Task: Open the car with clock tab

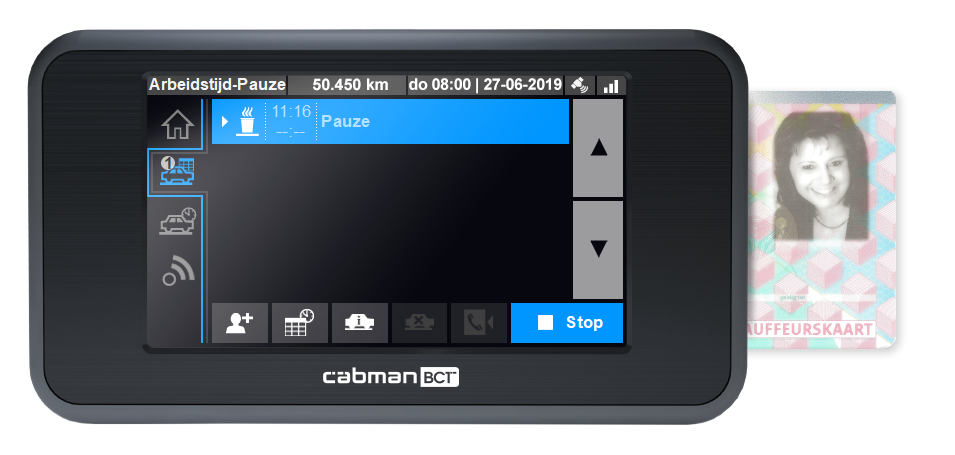Action: pyautogui.click(x=177, y=222)
